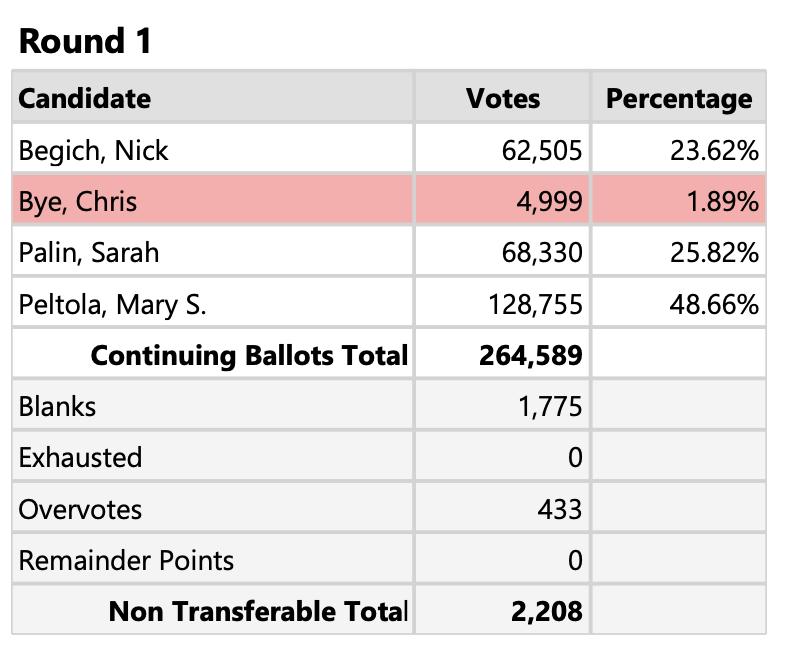796x664 pixels.
Task: Click the Round 1 heading
Action: 85,41
